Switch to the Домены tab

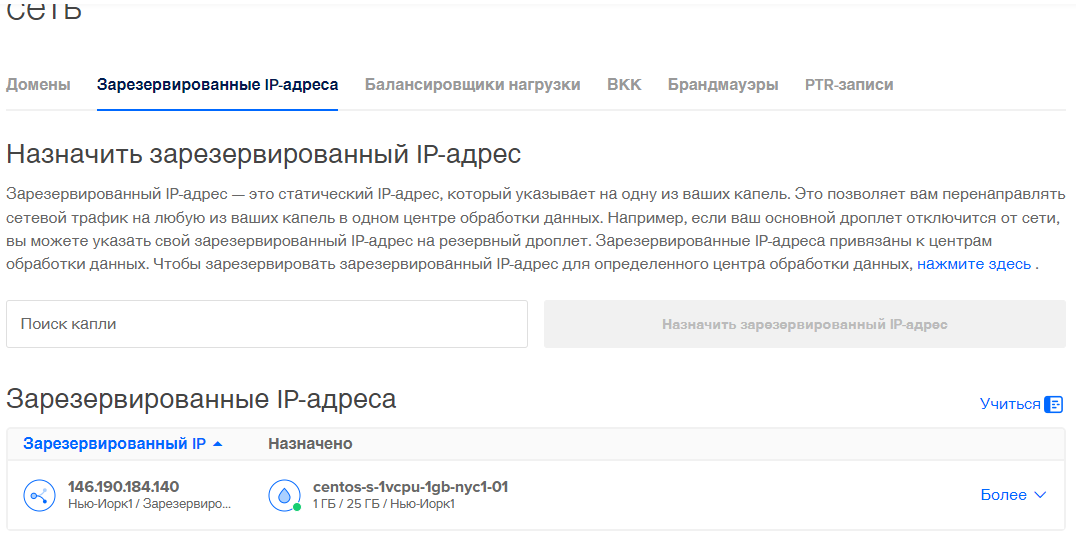click(38, 85)
